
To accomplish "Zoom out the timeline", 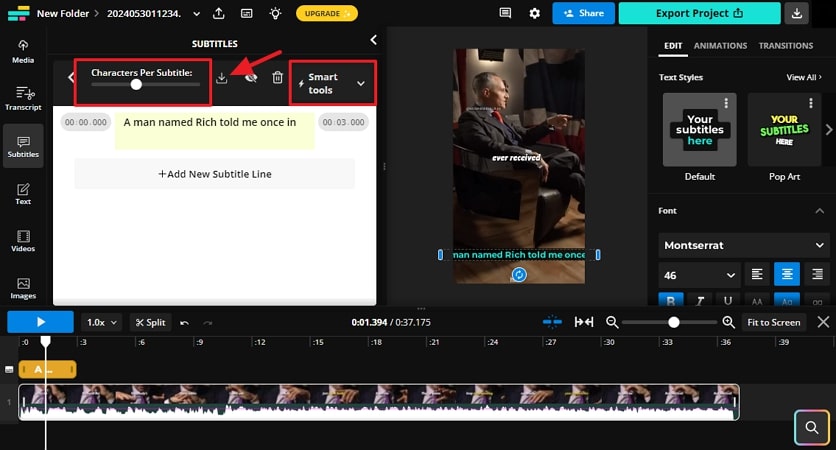I will tap(612, 322).
